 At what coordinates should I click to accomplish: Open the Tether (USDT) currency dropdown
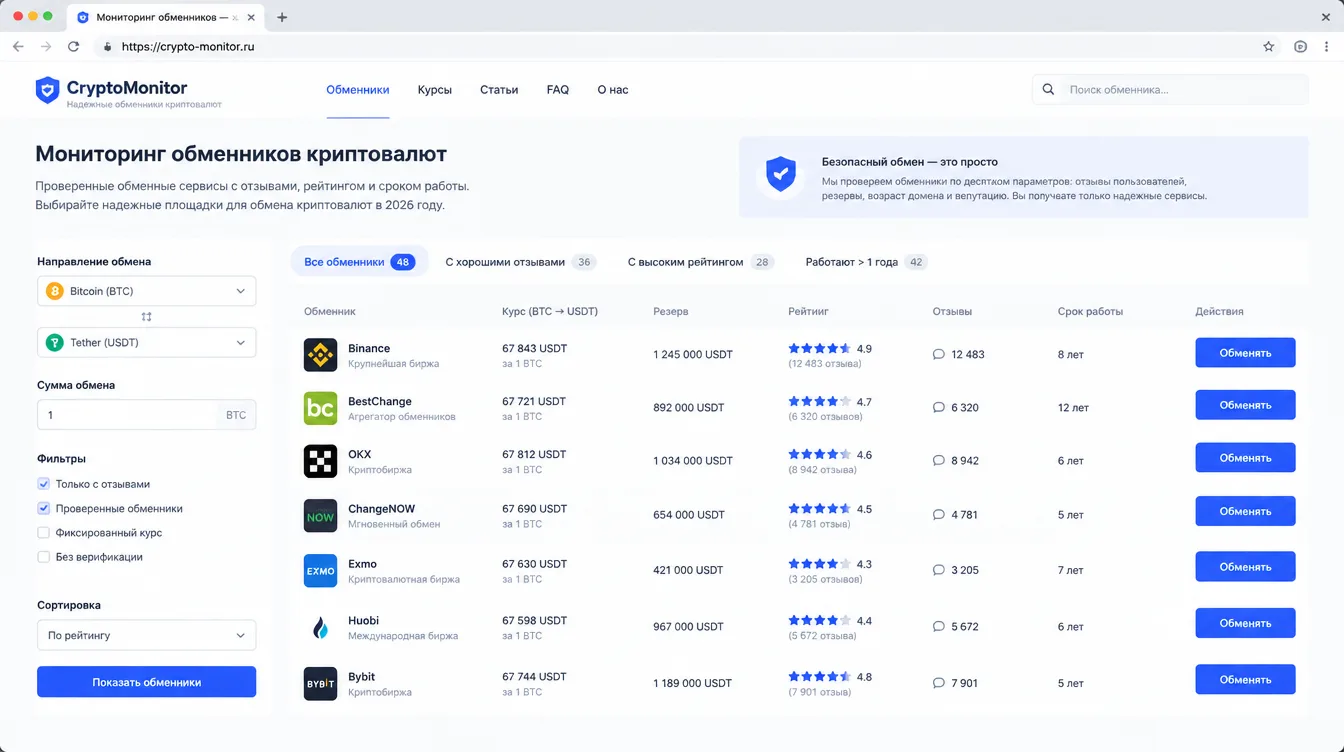147,342
